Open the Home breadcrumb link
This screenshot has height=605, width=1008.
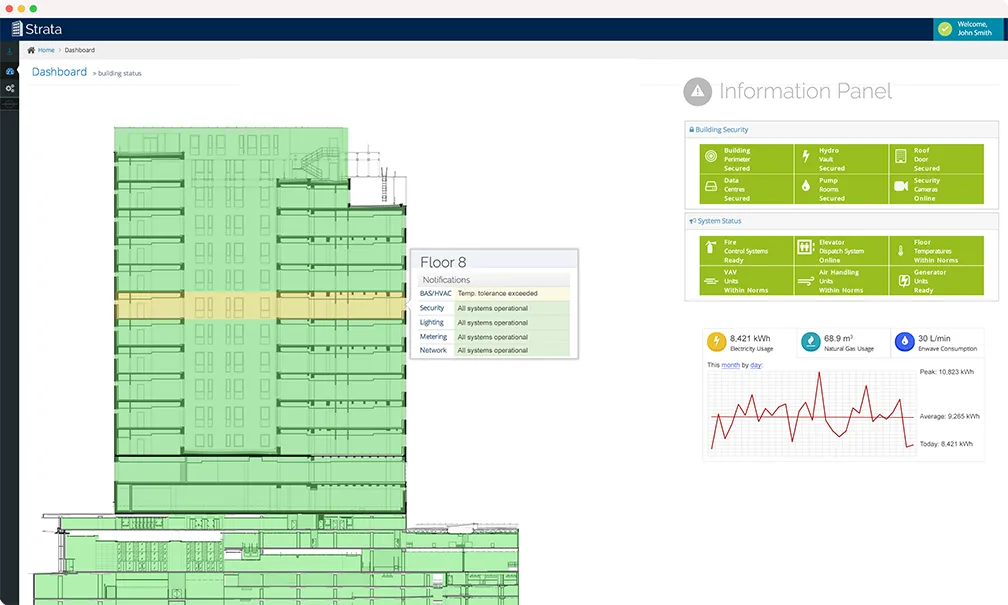(x=46, y=50)
